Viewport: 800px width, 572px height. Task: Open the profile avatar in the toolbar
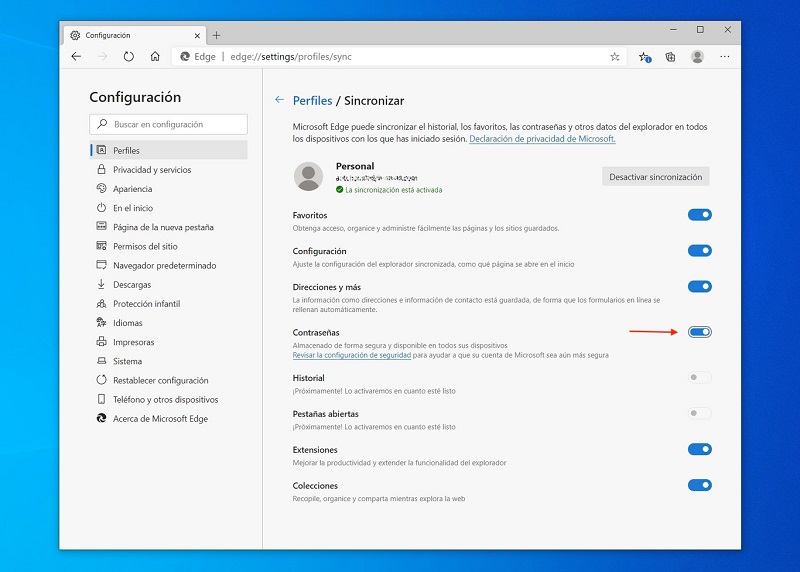[697, 57]
